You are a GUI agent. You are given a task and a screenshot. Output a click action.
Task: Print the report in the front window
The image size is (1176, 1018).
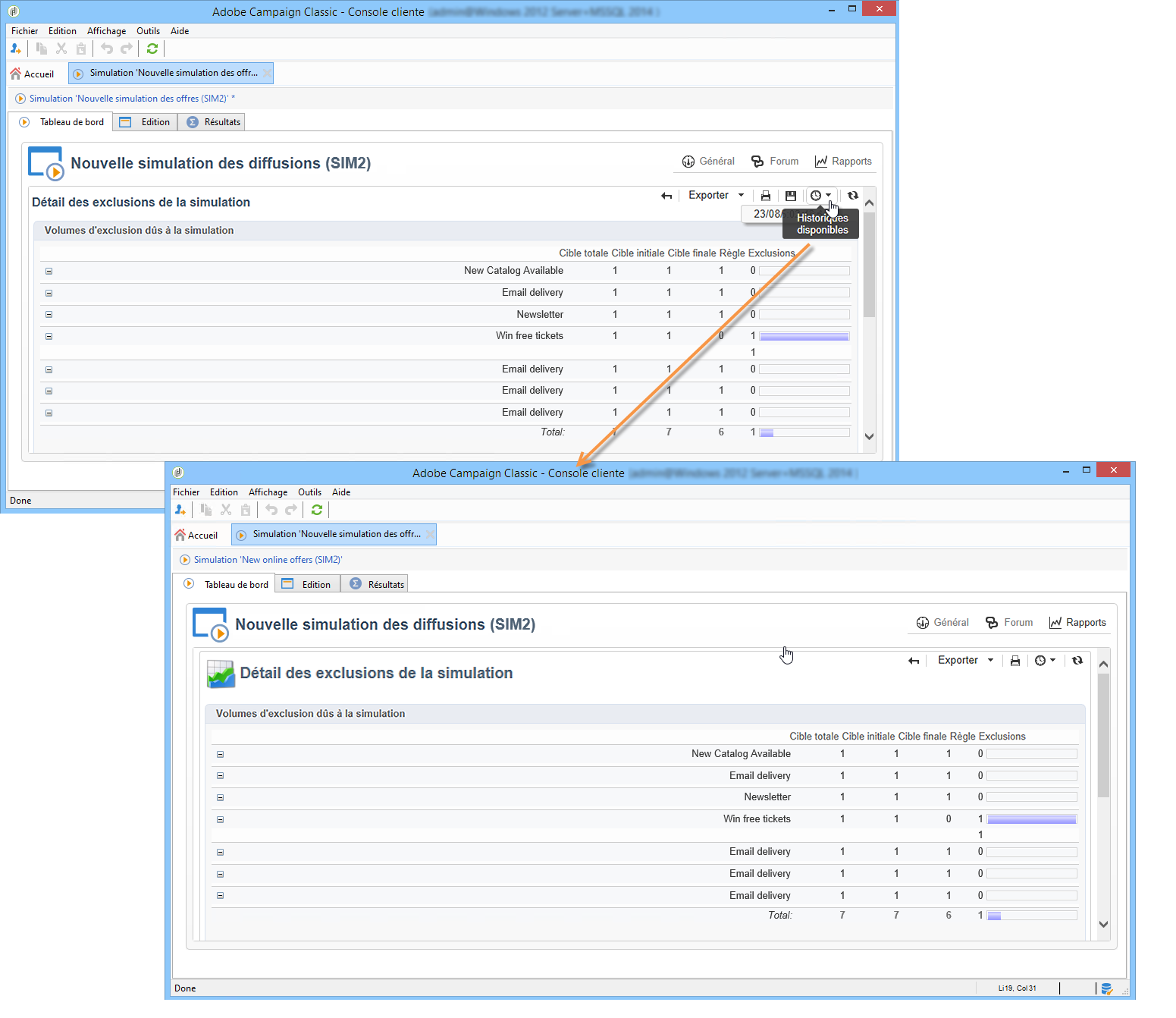pos(1015,661)
